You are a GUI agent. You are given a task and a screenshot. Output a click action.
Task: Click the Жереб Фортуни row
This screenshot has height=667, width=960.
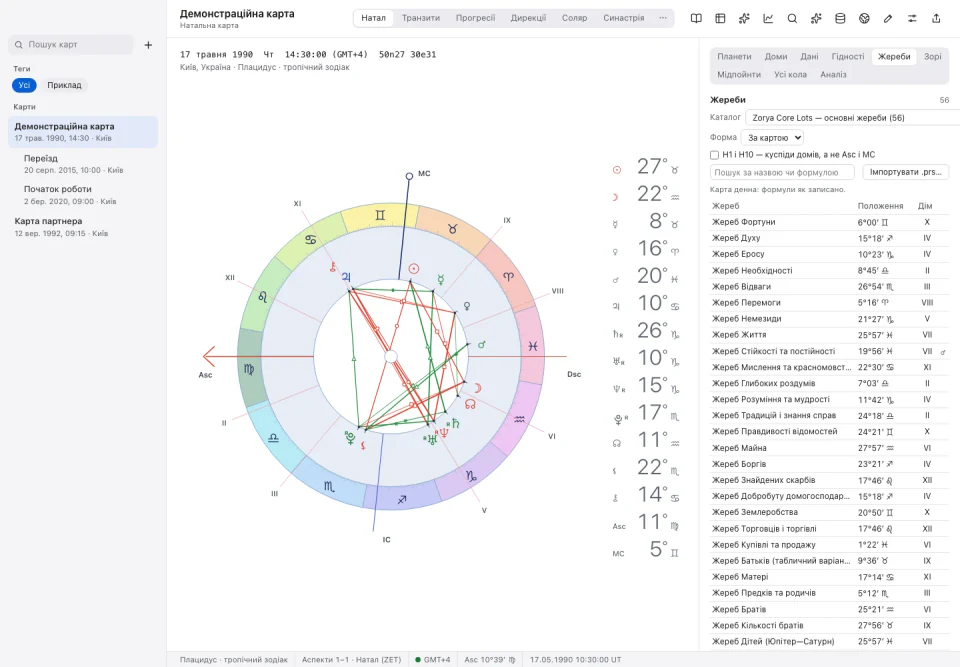pos(830,222)
